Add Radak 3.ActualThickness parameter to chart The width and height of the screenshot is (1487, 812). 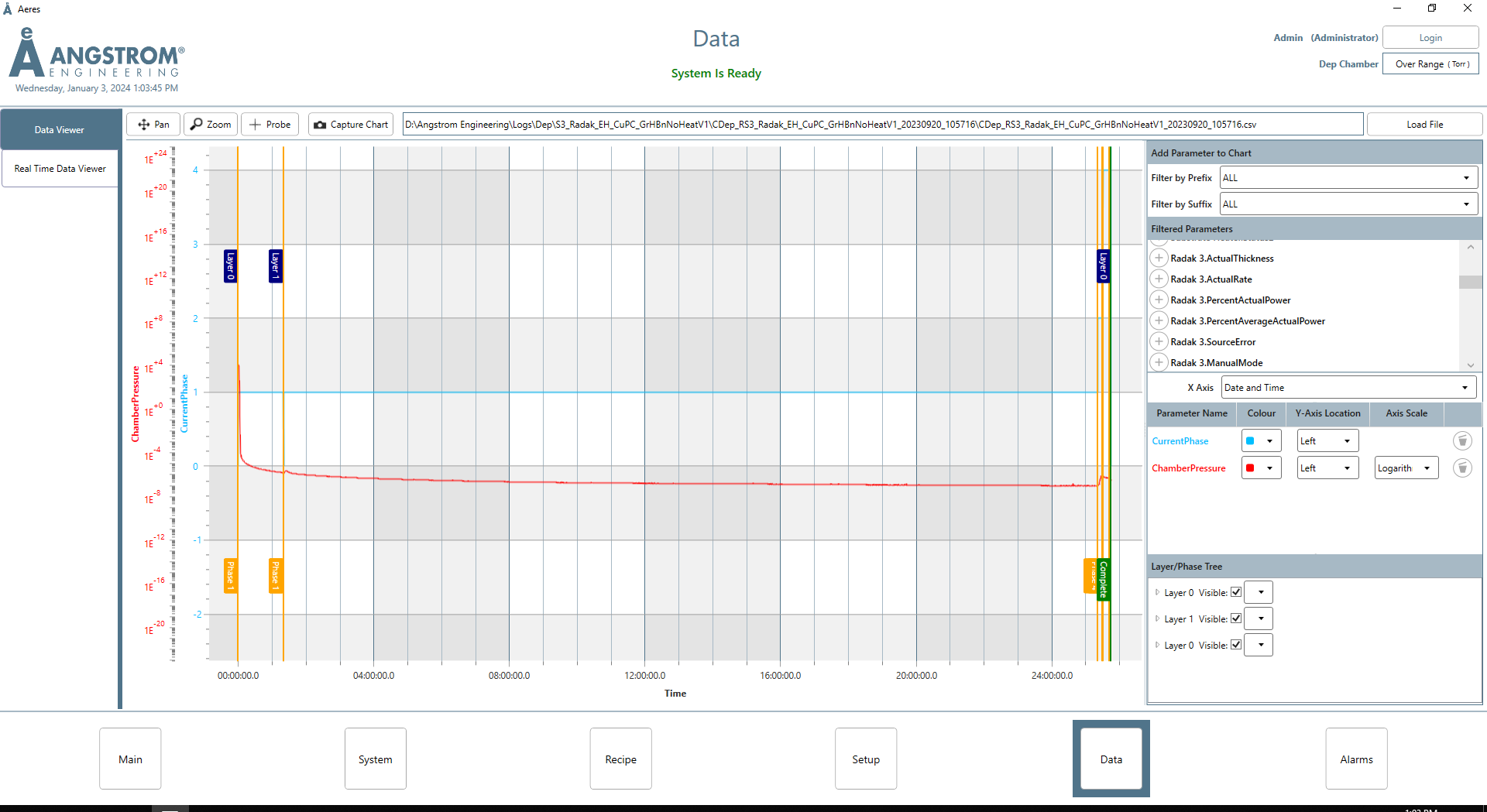(x=1159, y=259)
